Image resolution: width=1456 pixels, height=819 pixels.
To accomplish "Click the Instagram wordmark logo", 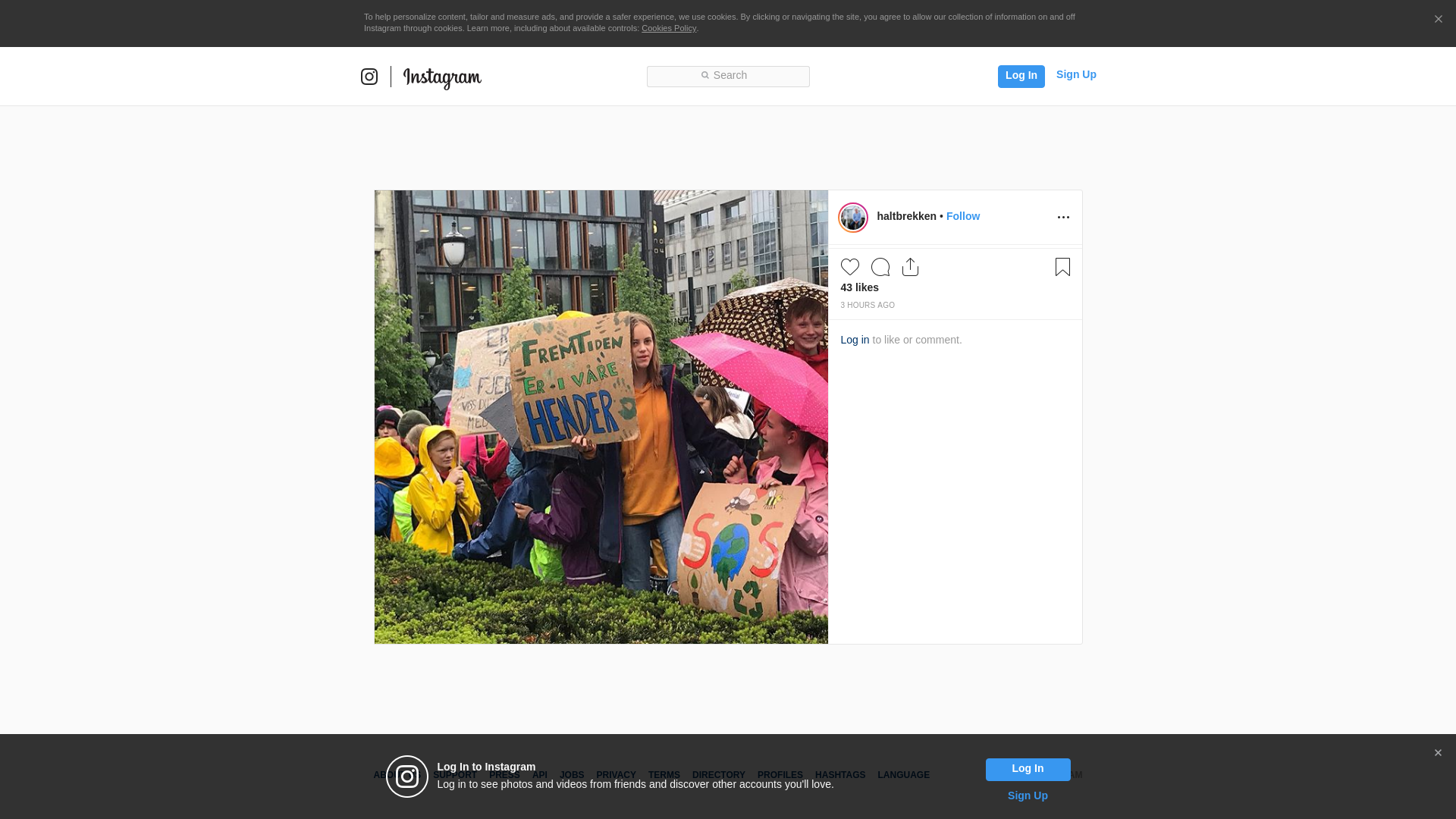I will 442,77.
